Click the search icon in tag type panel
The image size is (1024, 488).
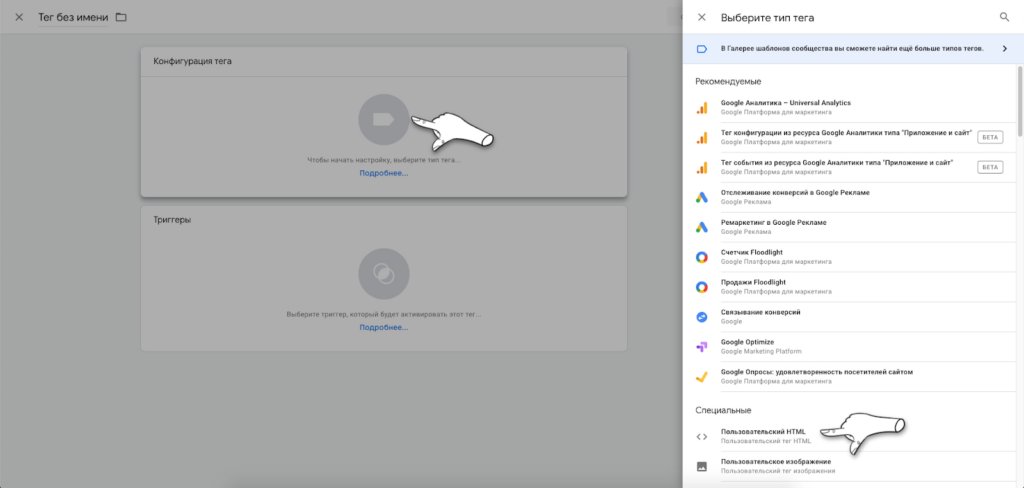1004,17
